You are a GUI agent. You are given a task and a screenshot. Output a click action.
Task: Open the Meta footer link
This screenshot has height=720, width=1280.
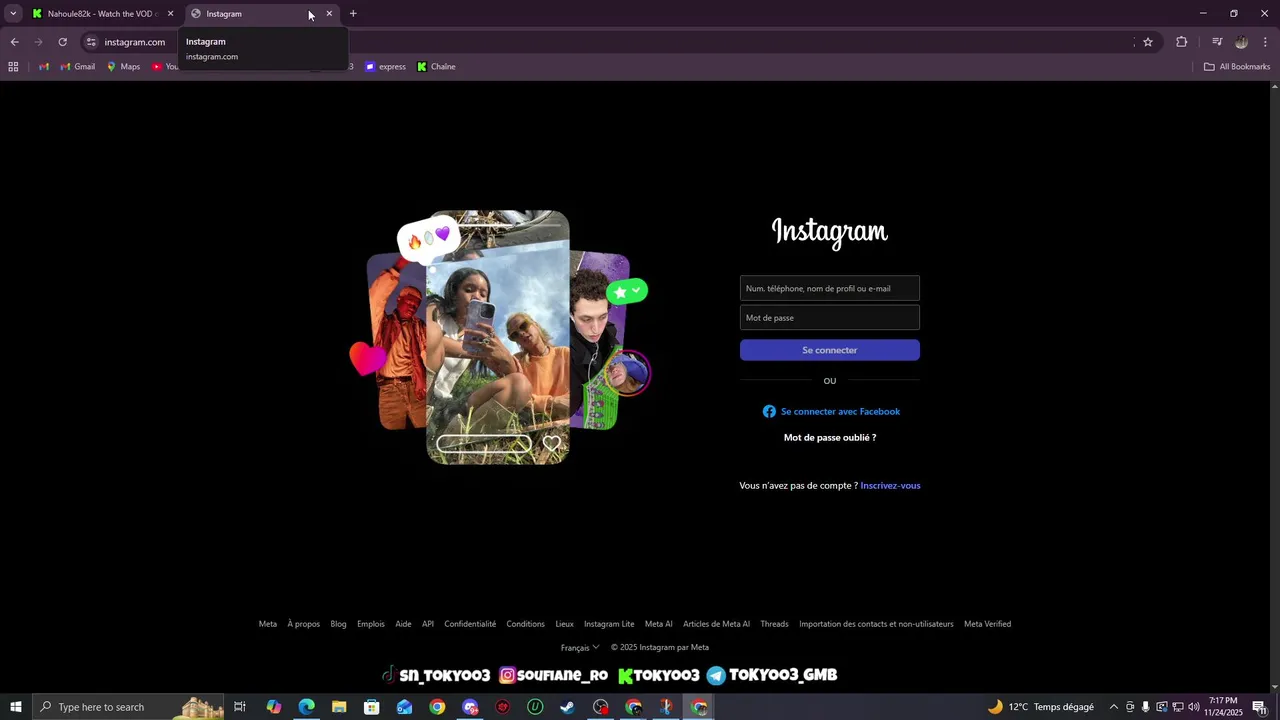pyautogui.click(x=268, y=624)
